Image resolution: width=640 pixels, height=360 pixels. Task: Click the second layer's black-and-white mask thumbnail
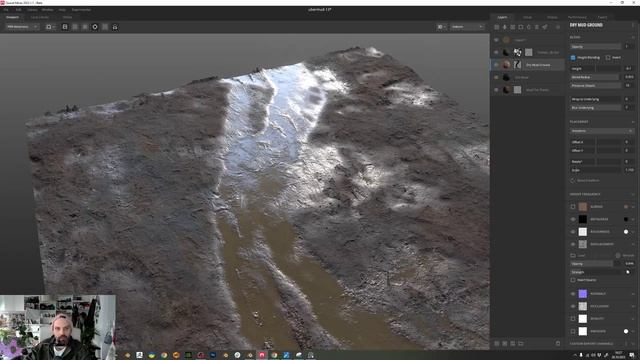pos(518,52)
